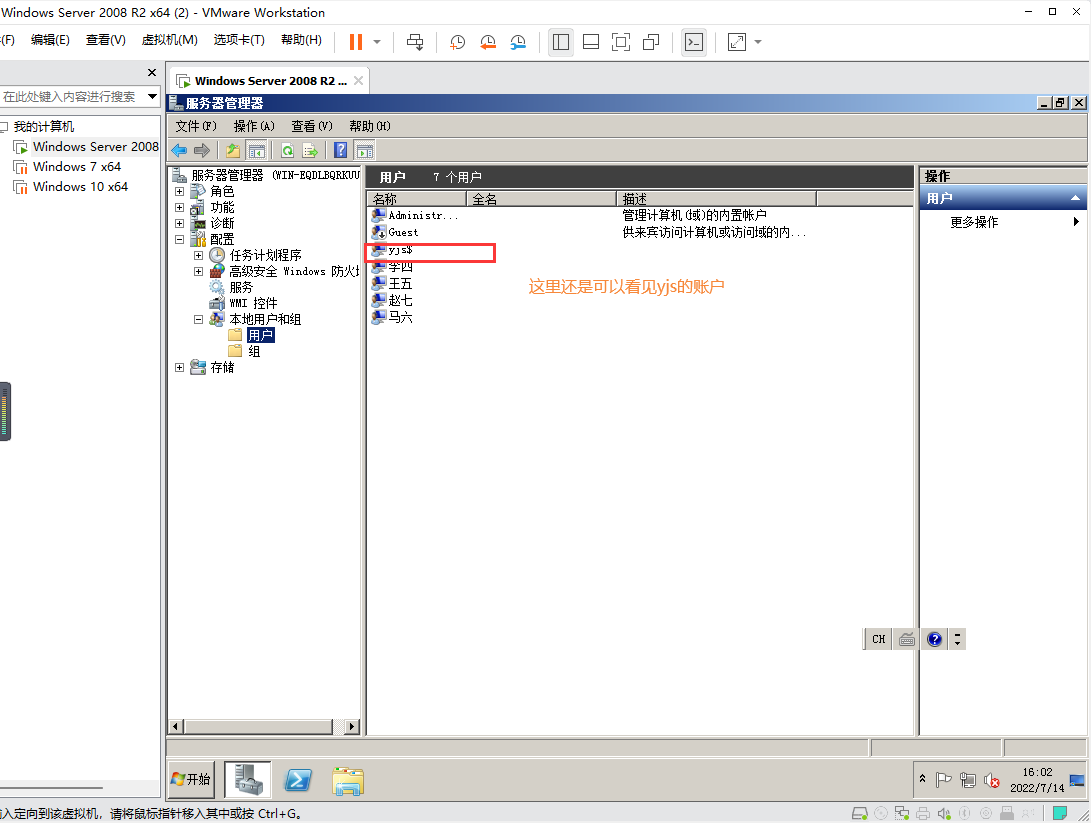
Task: Close the Windows Server 2008 R2 tab
Action: coord(358,81)
